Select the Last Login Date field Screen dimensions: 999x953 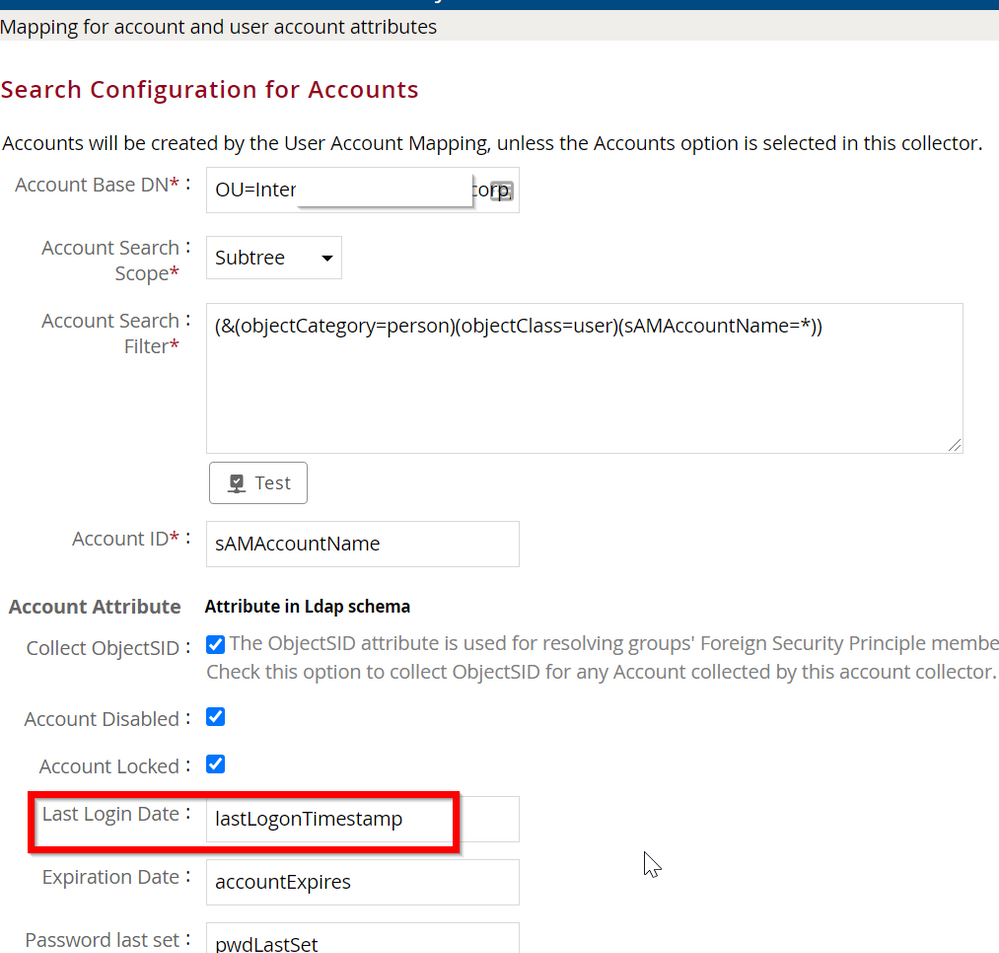tap(362, 819)
